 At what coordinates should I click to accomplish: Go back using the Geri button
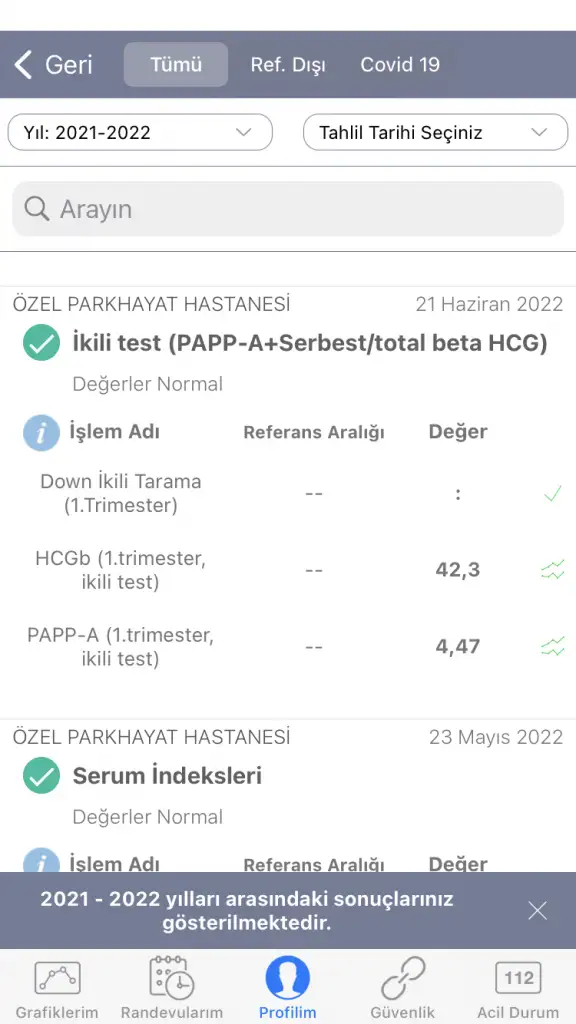point(54,65)
